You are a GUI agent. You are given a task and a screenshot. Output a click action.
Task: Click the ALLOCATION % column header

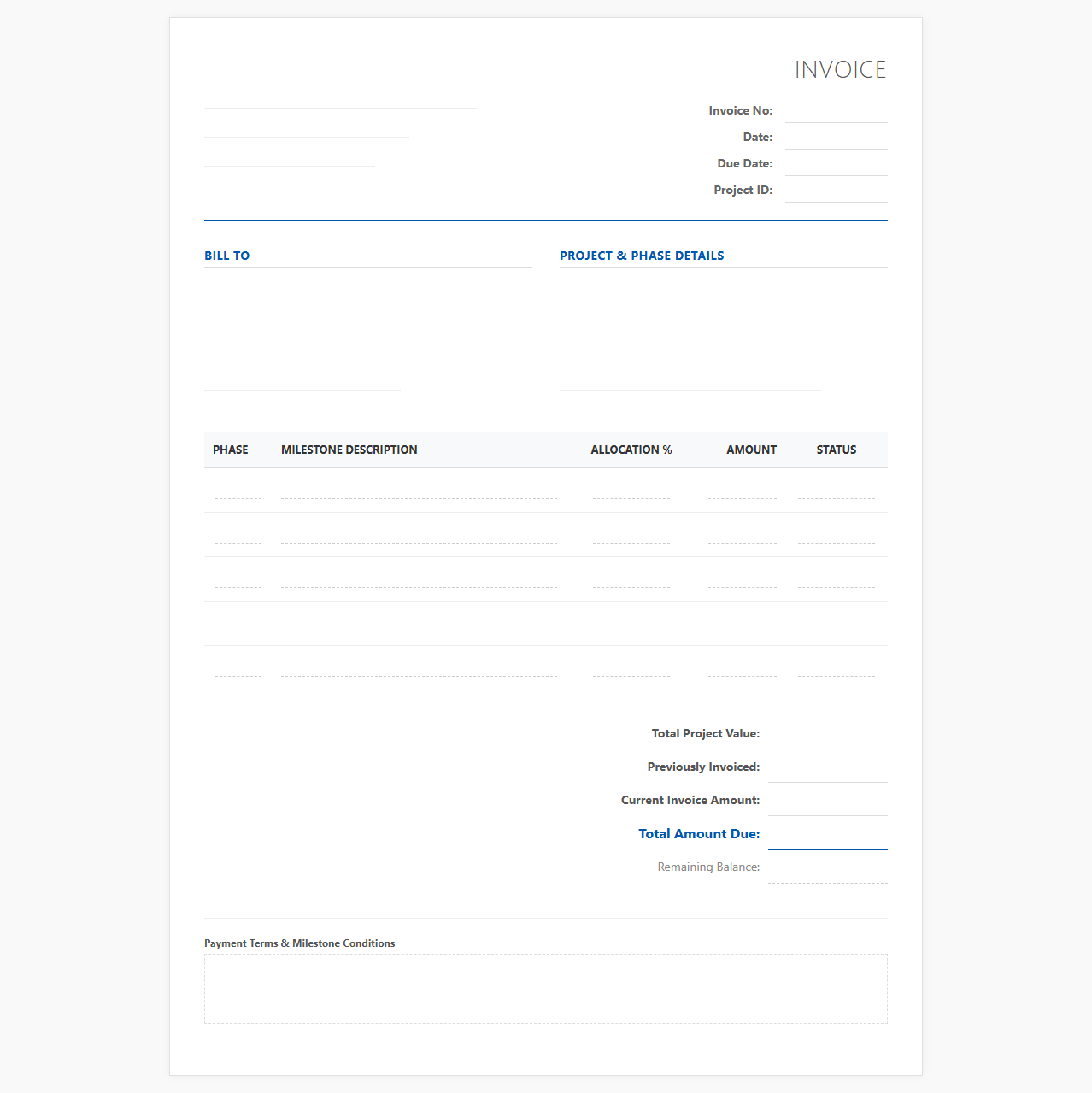tap(631, 450)
